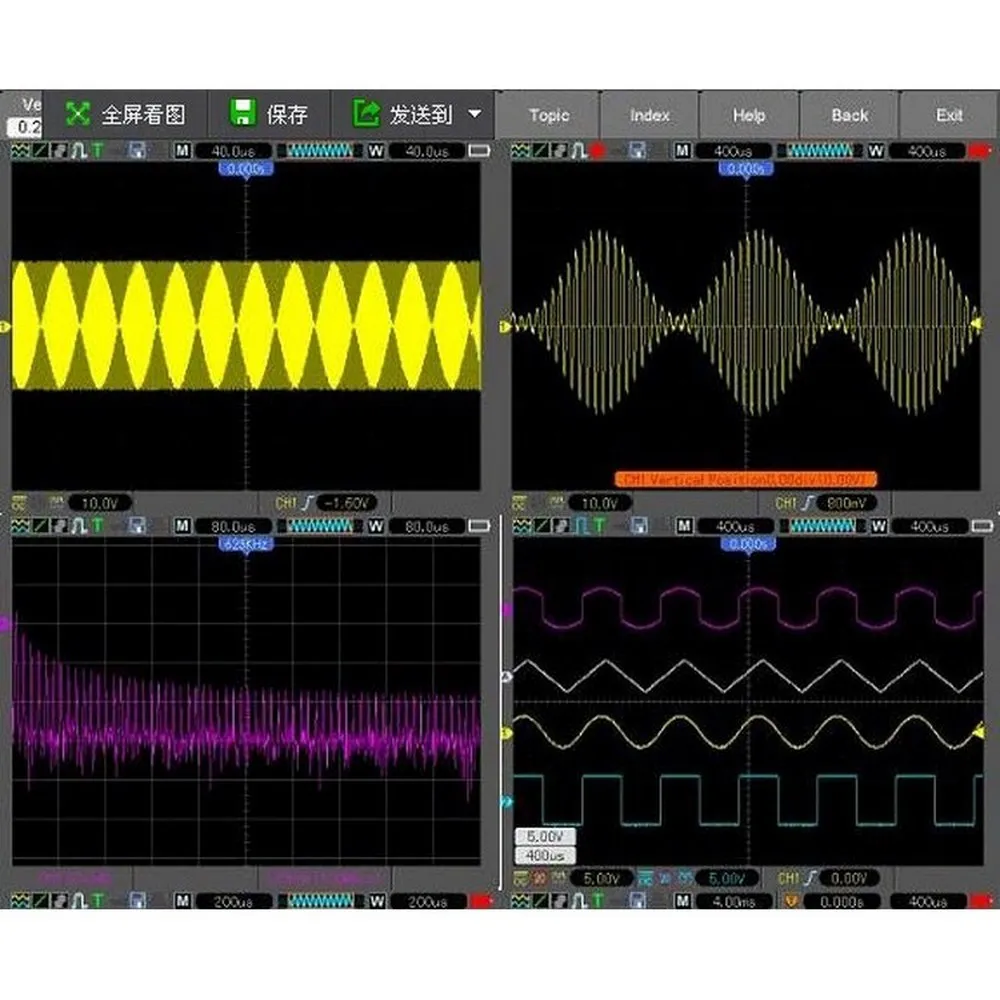Toggle the green T trigger indicator in bottom-left scope
The width and height of the screenshot is (1000, 1000).
[98, 526]
